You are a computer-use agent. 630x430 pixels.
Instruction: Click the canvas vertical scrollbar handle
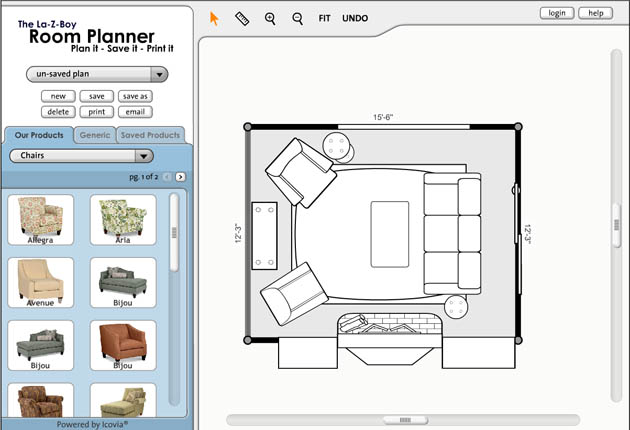[616, 225]
